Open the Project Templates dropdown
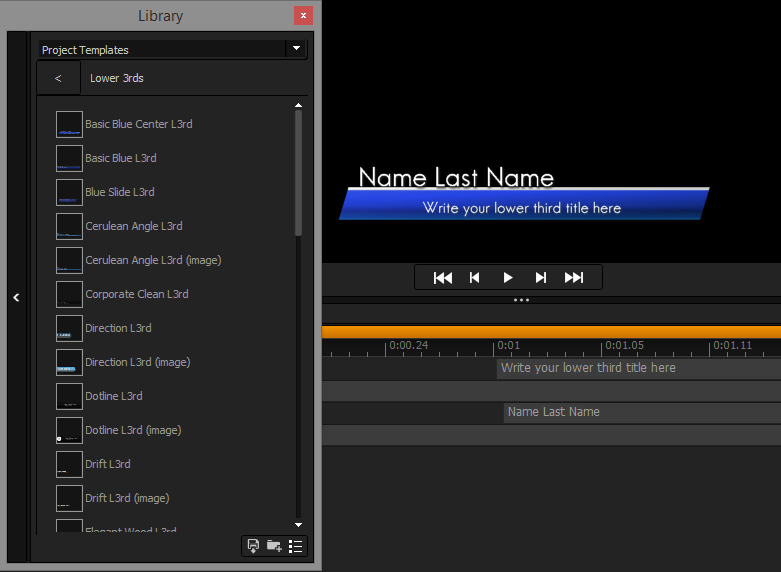Image resolution: width=781 pixels, height=572 pixels. pos(295,49)
